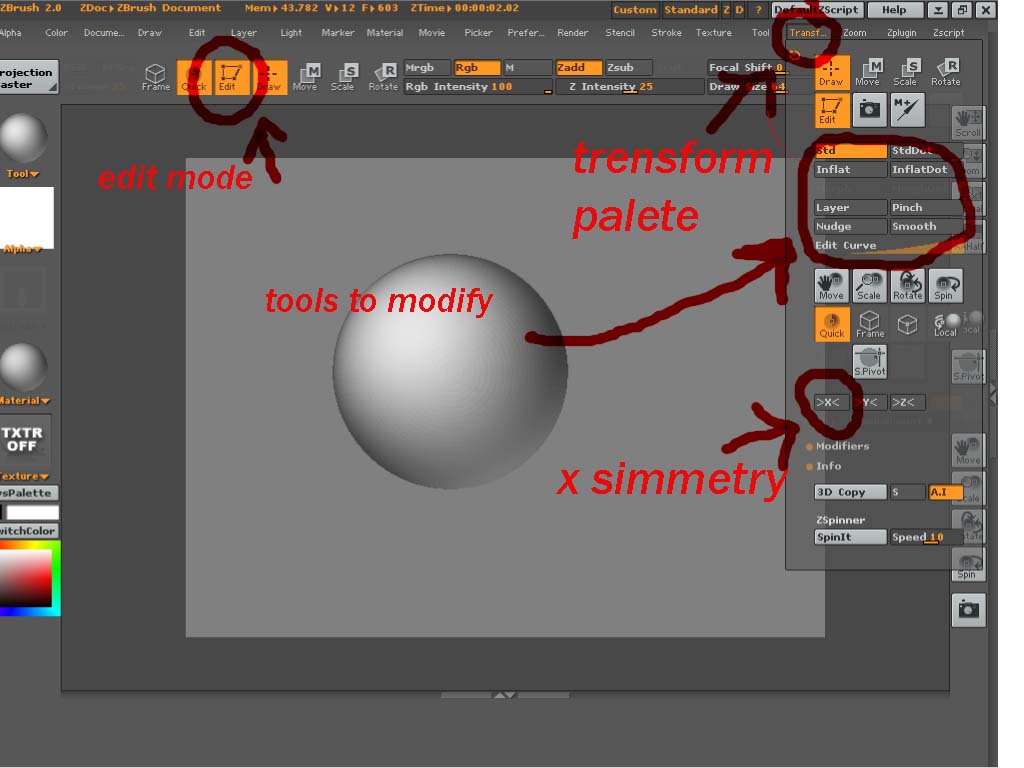Click the Spin navigation icon in Transform palette
The height and width of the screenshot is (768, 1024).
[x=945, y=285]
